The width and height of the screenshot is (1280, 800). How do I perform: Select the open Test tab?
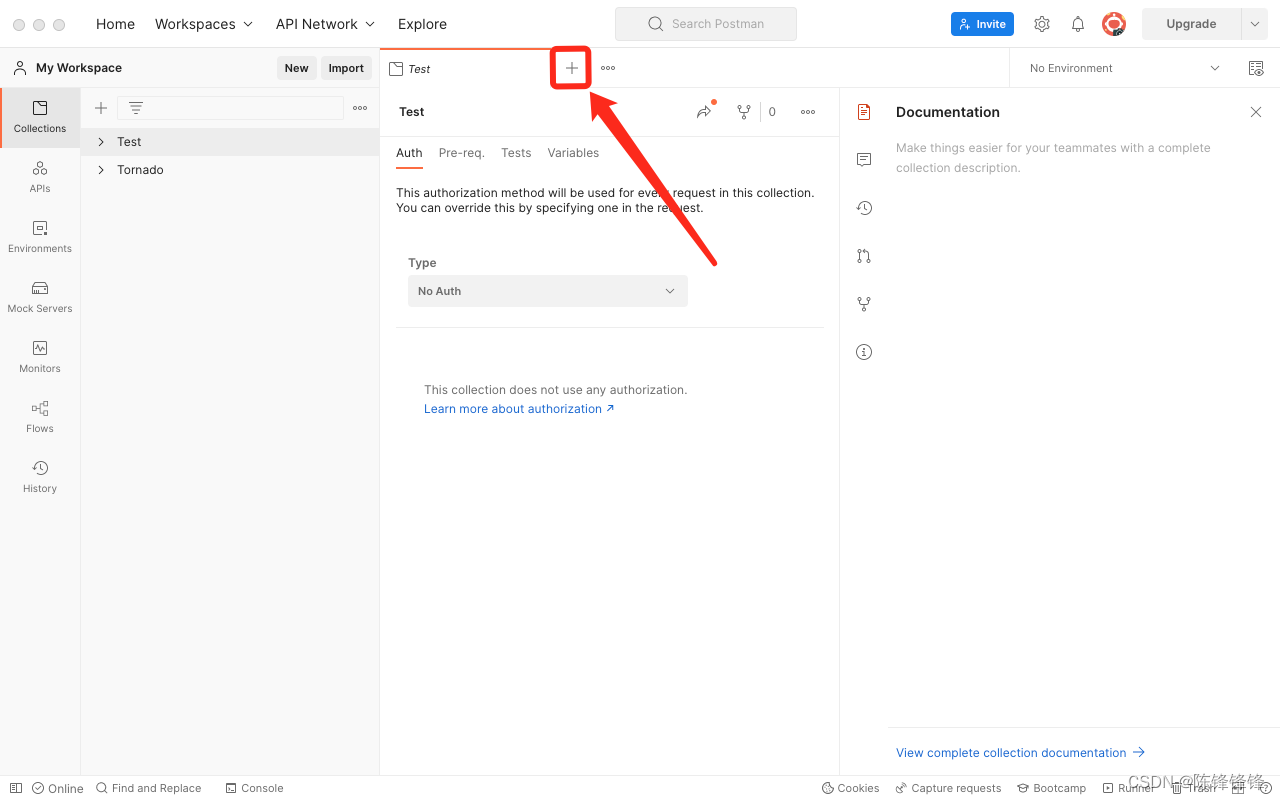[x=465, y=68]
